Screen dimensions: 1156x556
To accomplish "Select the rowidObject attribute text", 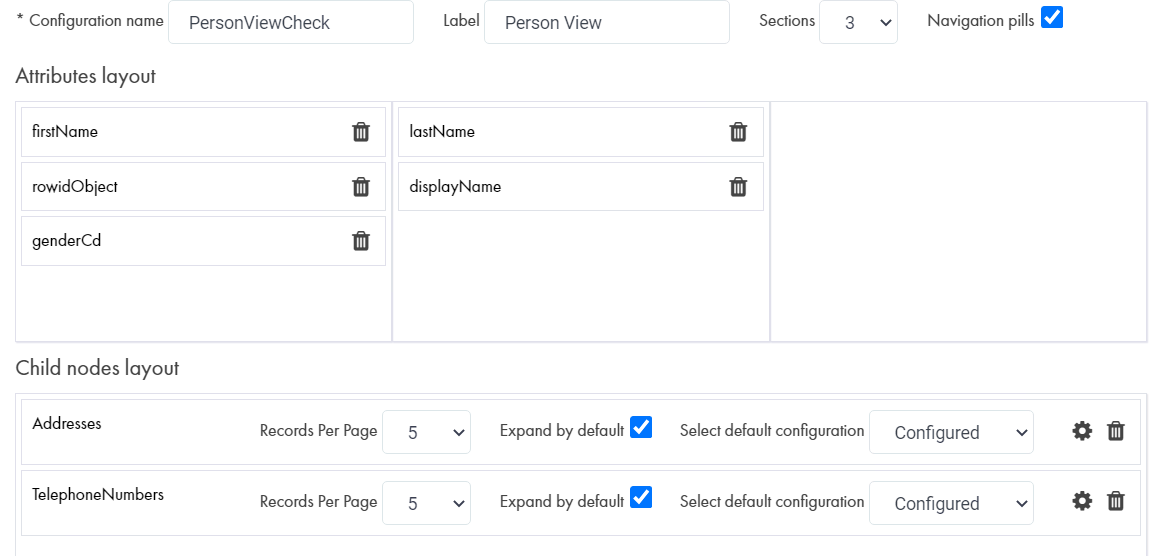I will (74, 187).
